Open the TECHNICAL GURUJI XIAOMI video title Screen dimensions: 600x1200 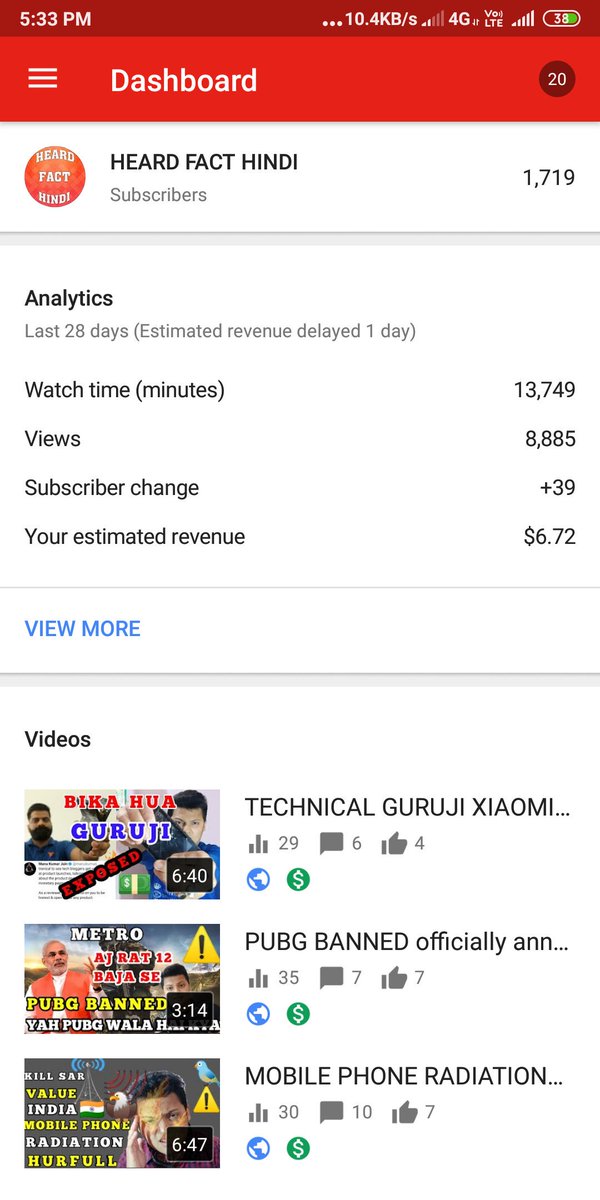[408, 807]
